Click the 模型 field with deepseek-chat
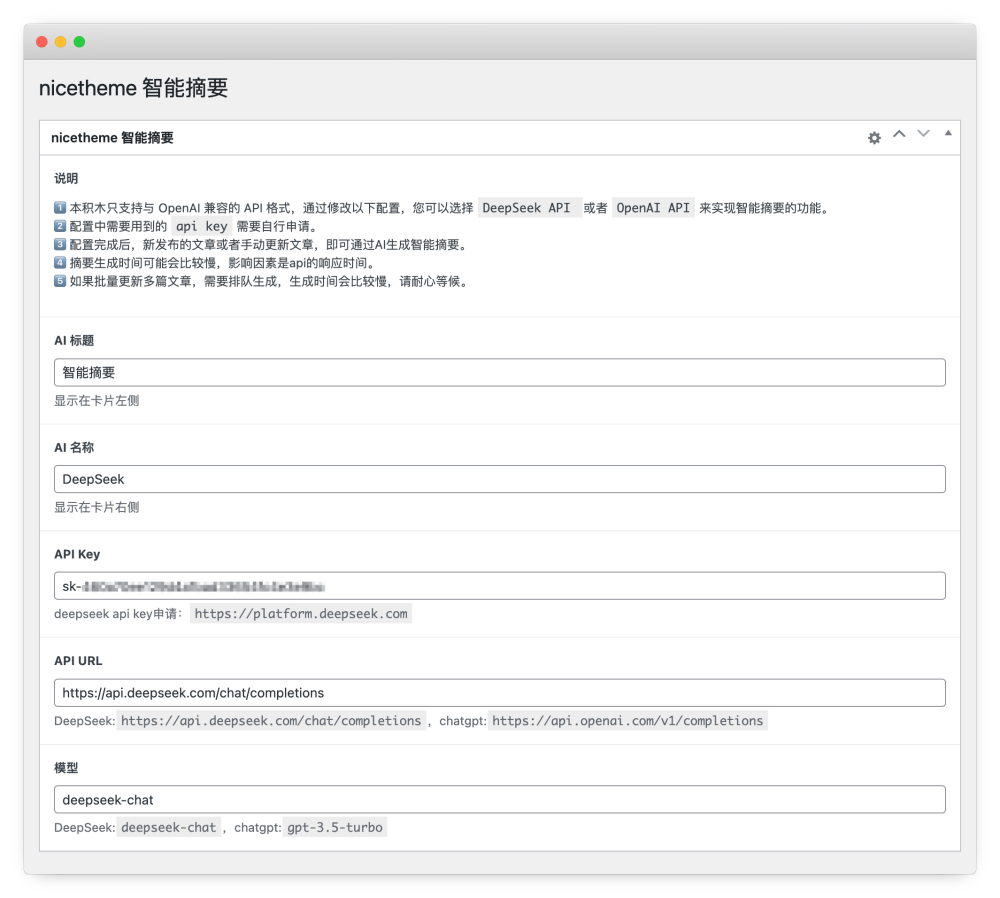The height and width of the screenshot is (898, 1000). [x=499, y=800]
